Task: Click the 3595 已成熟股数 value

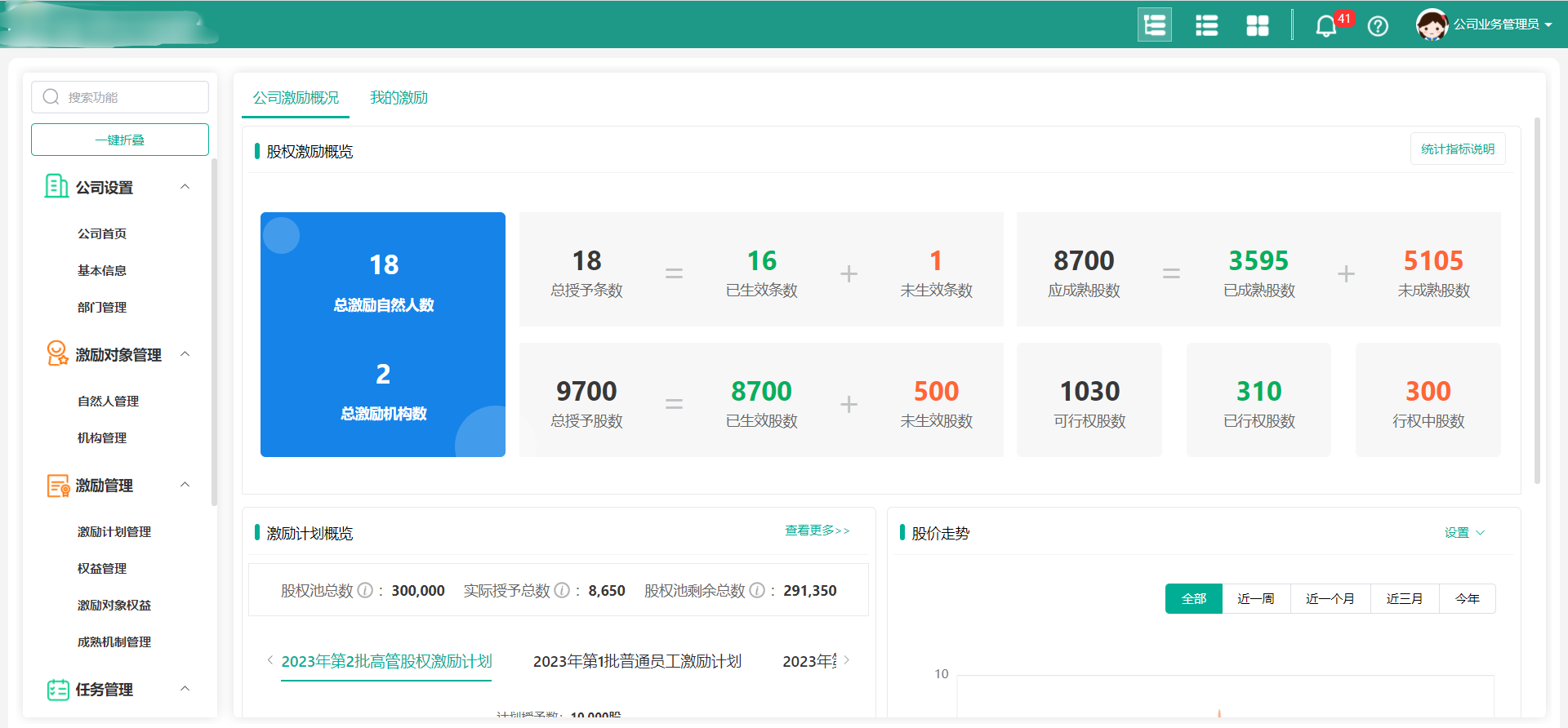Action: [1258, 260]
